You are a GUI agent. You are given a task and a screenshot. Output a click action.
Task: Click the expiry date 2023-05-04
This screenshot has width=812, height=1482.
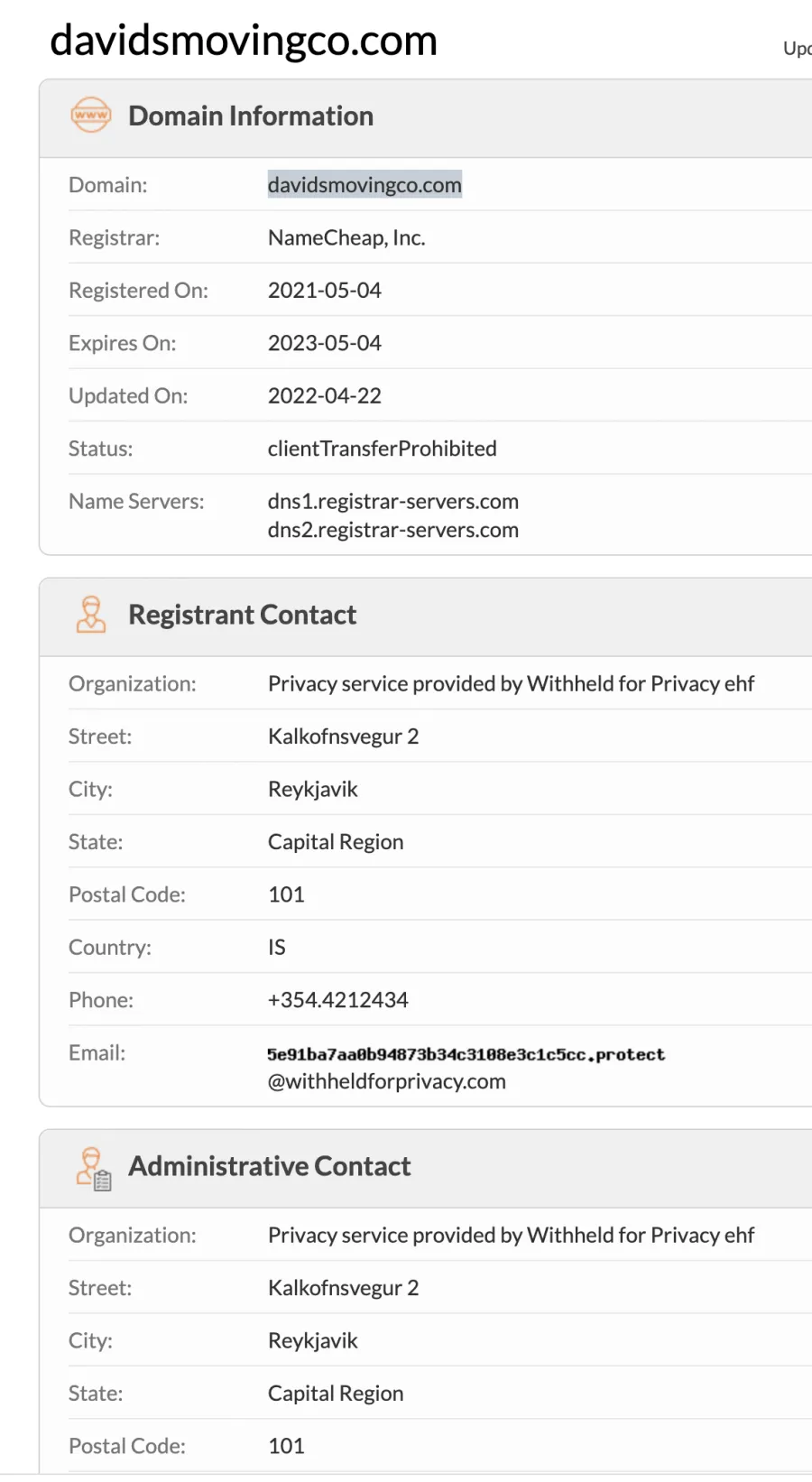(325, 343)
